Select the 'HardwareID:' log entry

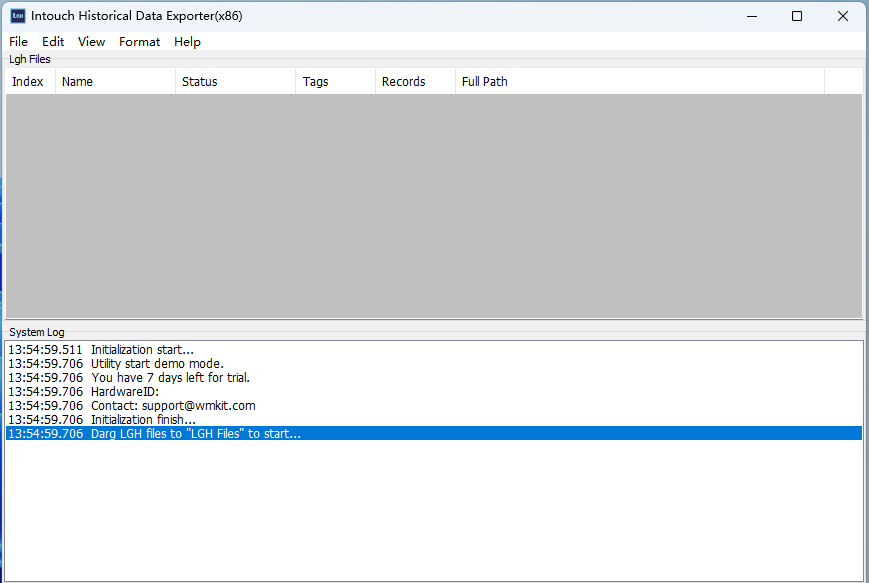(x=434, y=391)
